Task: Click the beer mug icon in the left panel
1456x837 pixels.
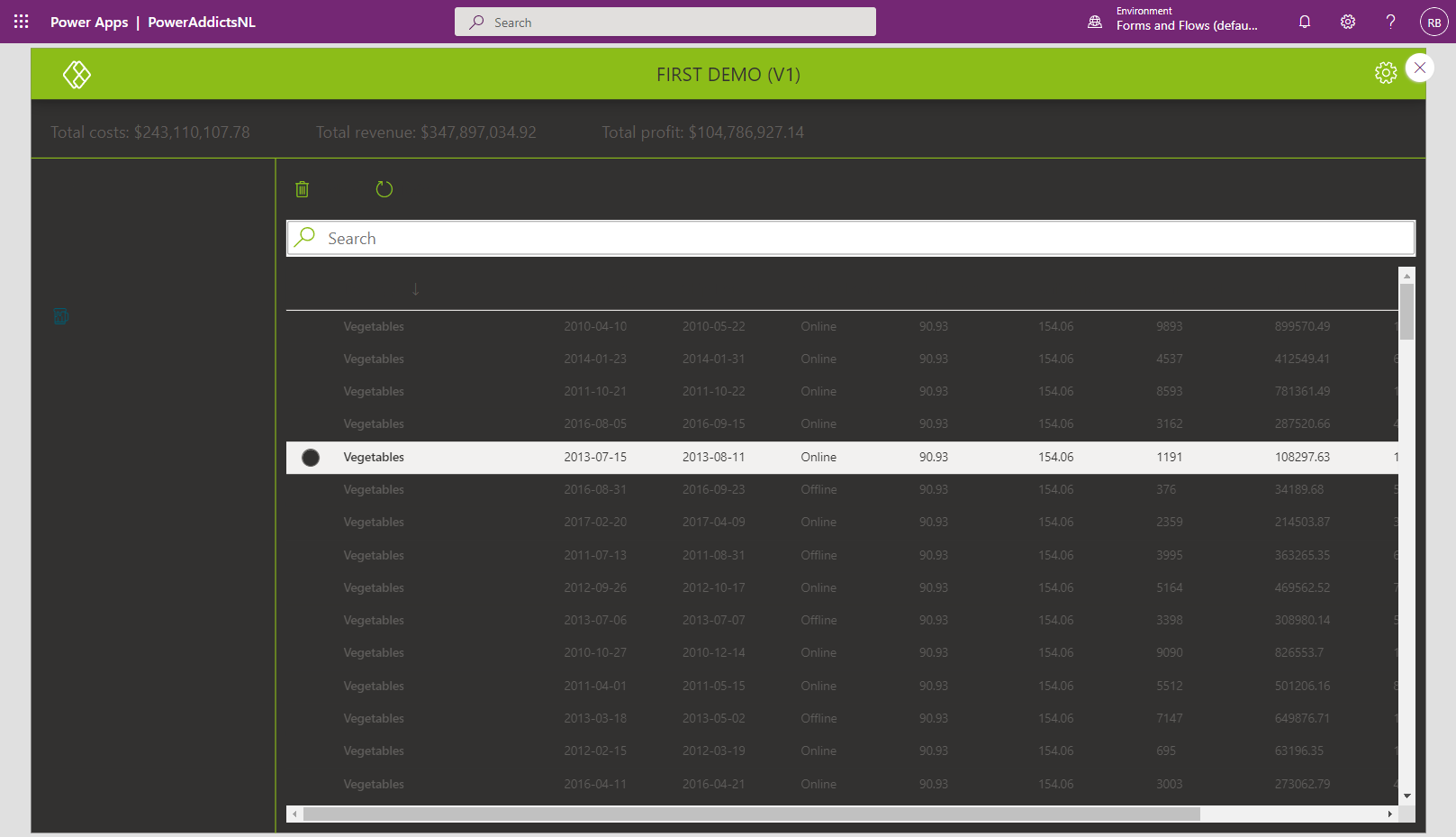Action: coord(60,316)
